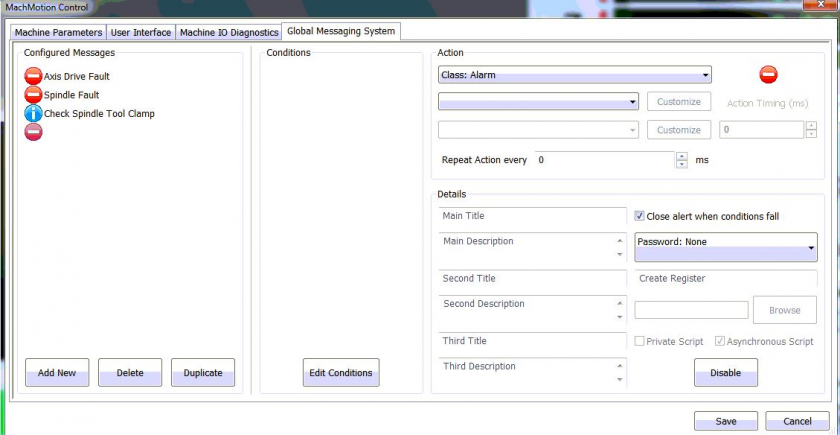The image size is (840, 435).
Task: Close the MachMotion Control window
Action: coord(820,5)
